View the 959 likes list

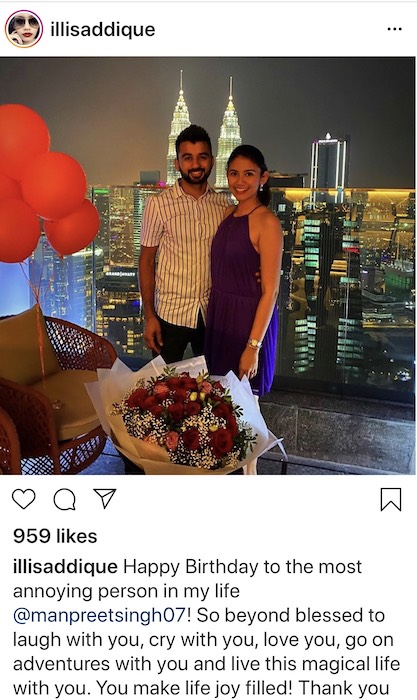pyautogui.click(x=55, y=536)
